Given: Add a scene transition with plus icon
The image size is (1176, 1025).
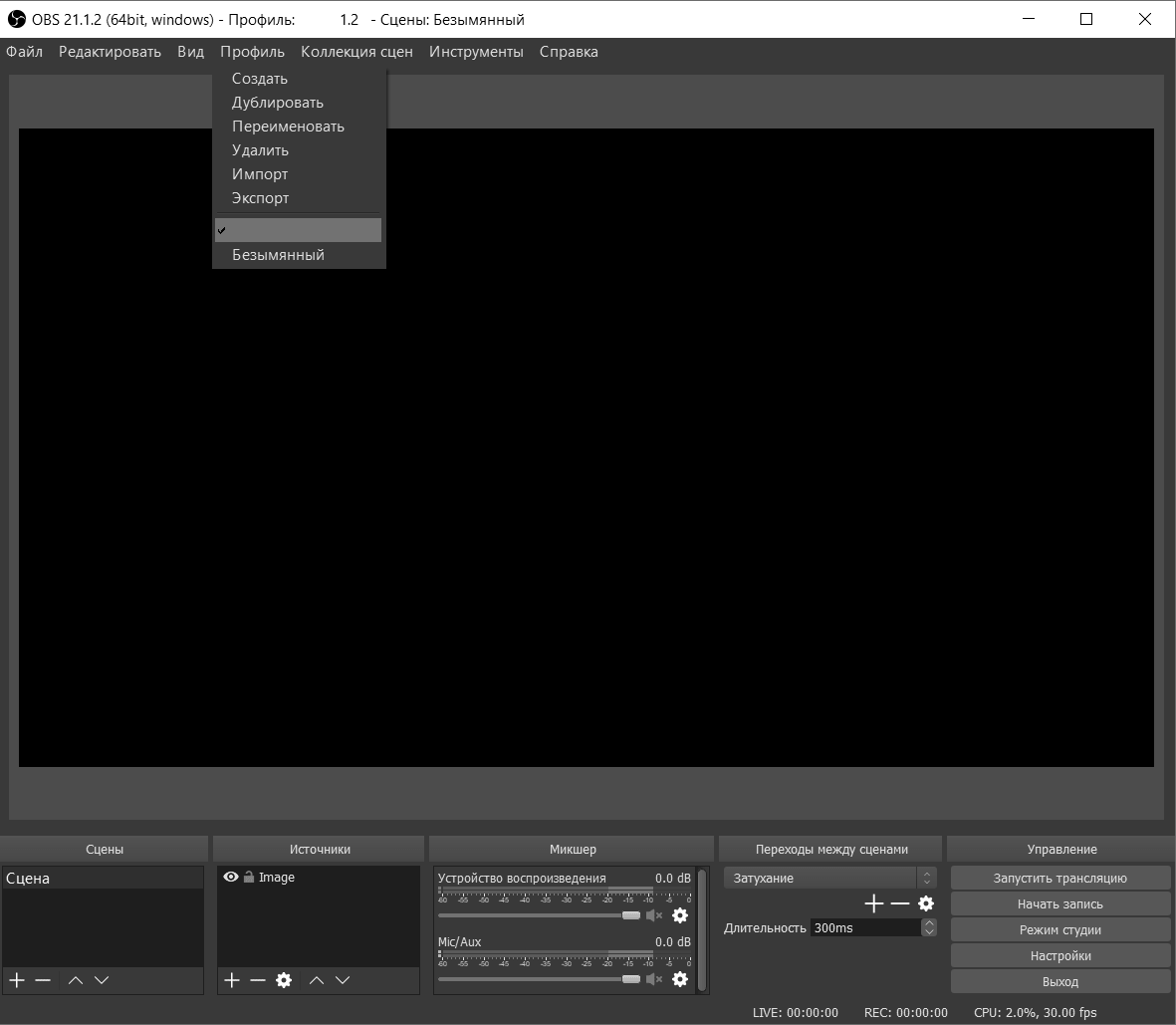Looking at the screenshot, I should [873, 903].
